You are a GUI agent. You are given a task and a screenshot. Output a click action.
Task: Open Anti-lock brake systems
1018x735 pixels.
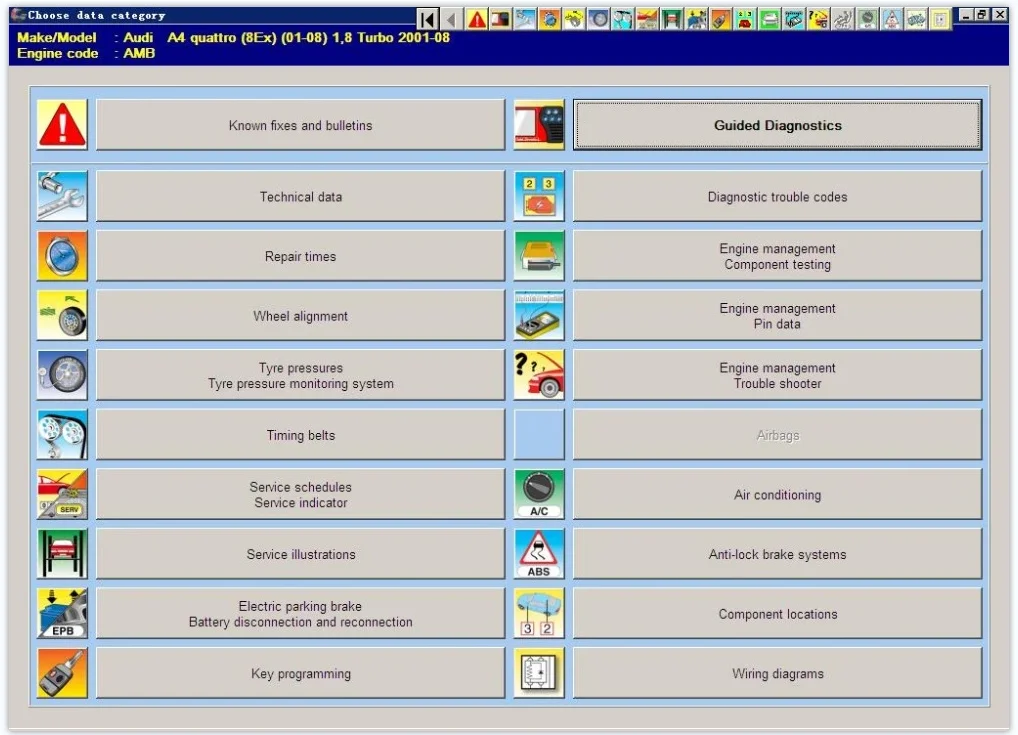click(x=777, y=554)
